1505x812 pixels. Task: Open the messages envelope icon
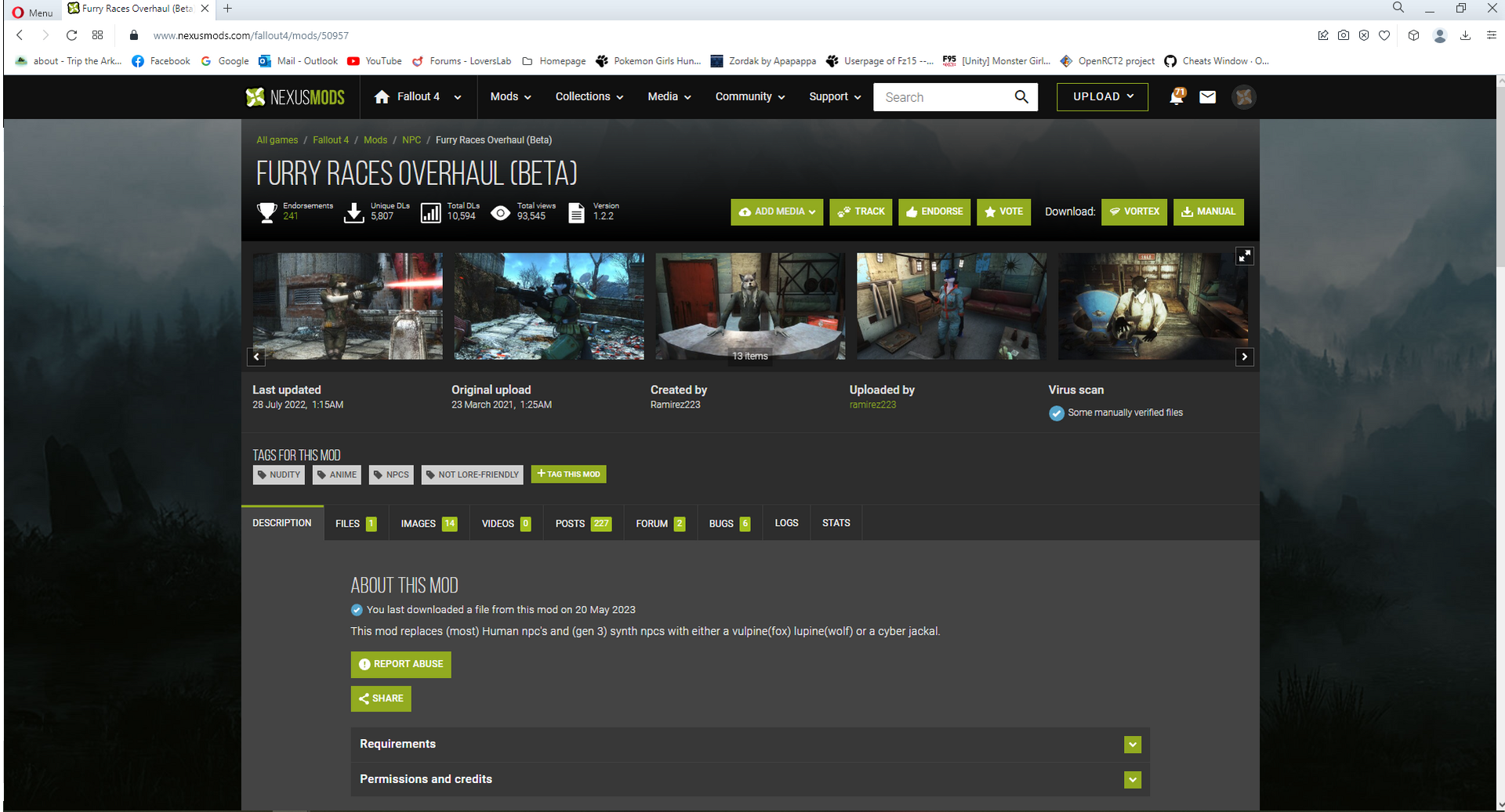click(x=1207, y=97)
